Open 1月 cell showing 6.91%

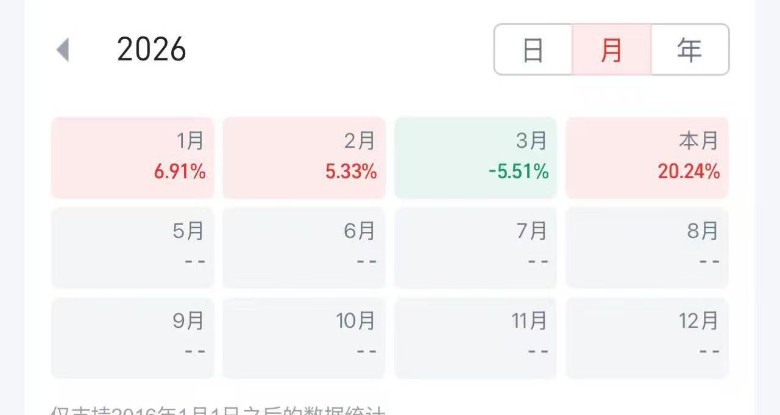[133, 157]
